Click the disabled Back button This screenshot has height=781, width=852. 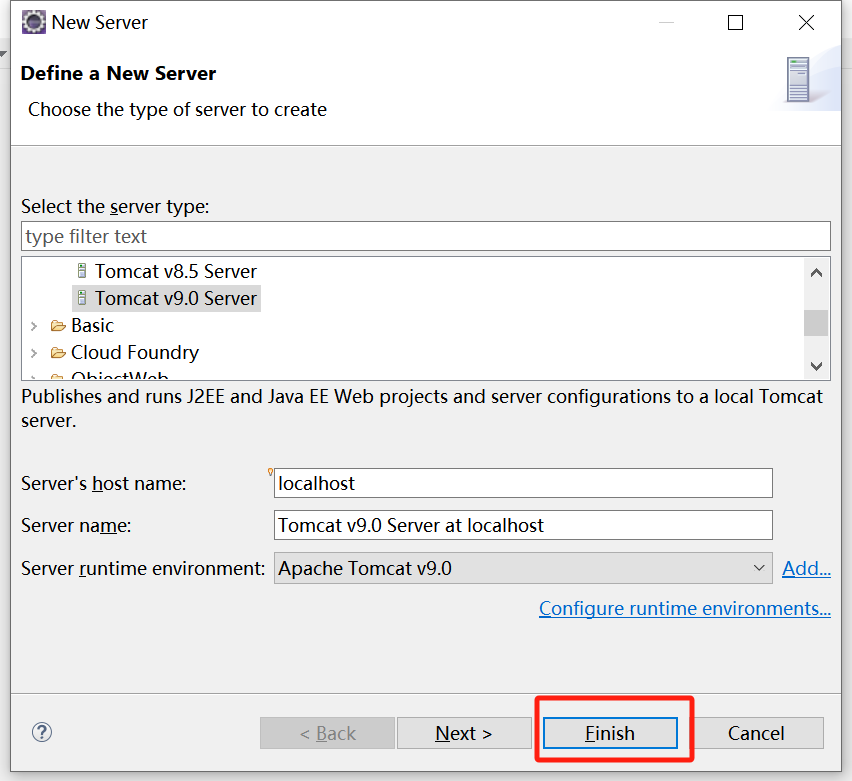click(x=327, y=733)
